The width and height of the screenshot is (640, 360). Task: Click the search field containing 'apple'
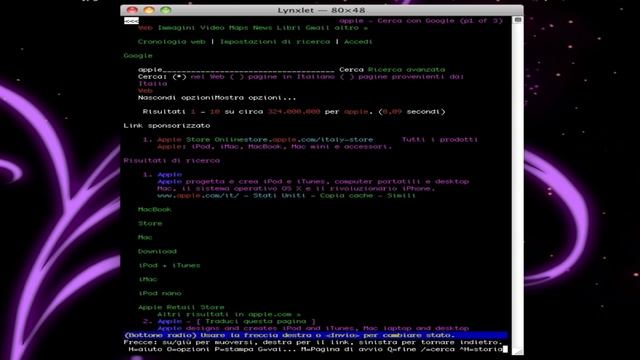tap(236, 70)
